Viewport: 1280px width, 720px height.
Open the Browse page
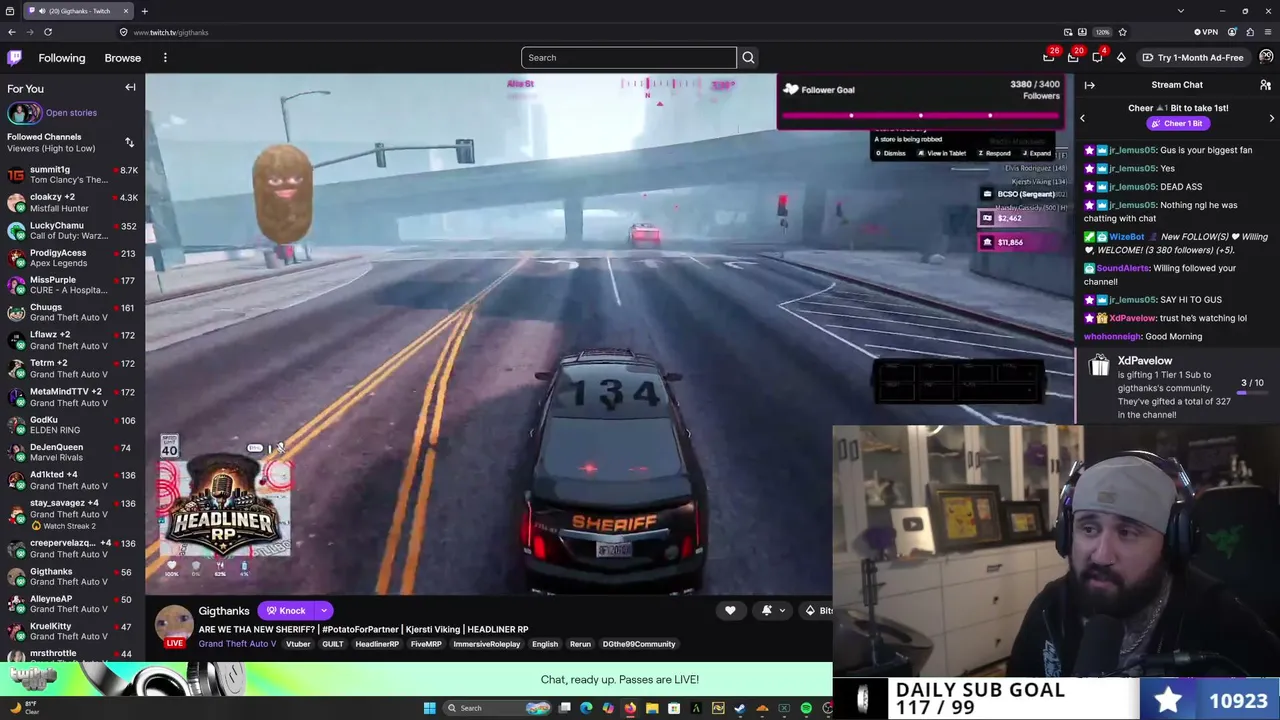pos(123,58)
